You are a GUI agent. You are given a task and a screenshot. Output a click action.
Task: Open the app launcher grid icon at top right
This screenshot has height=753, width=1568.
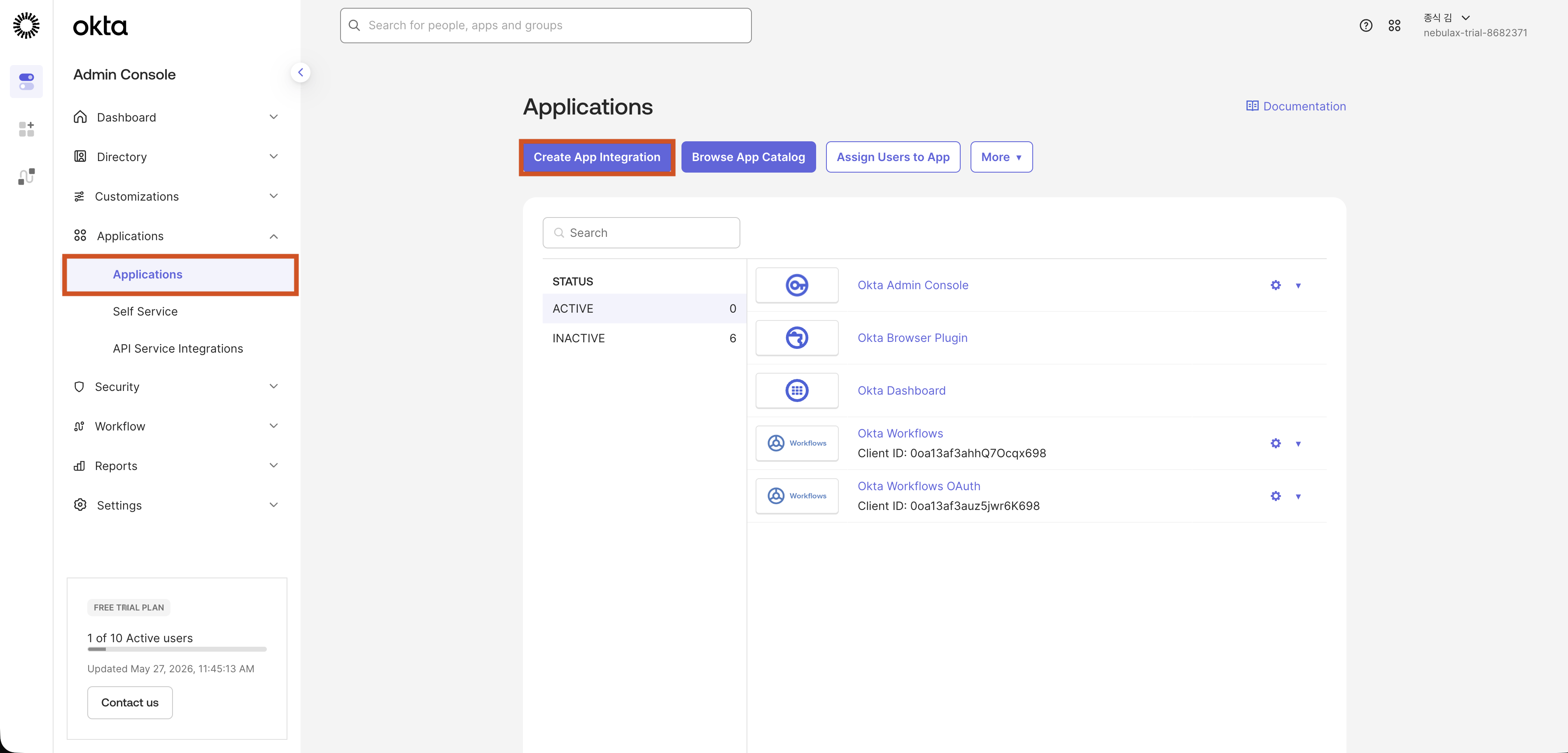click(1395, 26)
